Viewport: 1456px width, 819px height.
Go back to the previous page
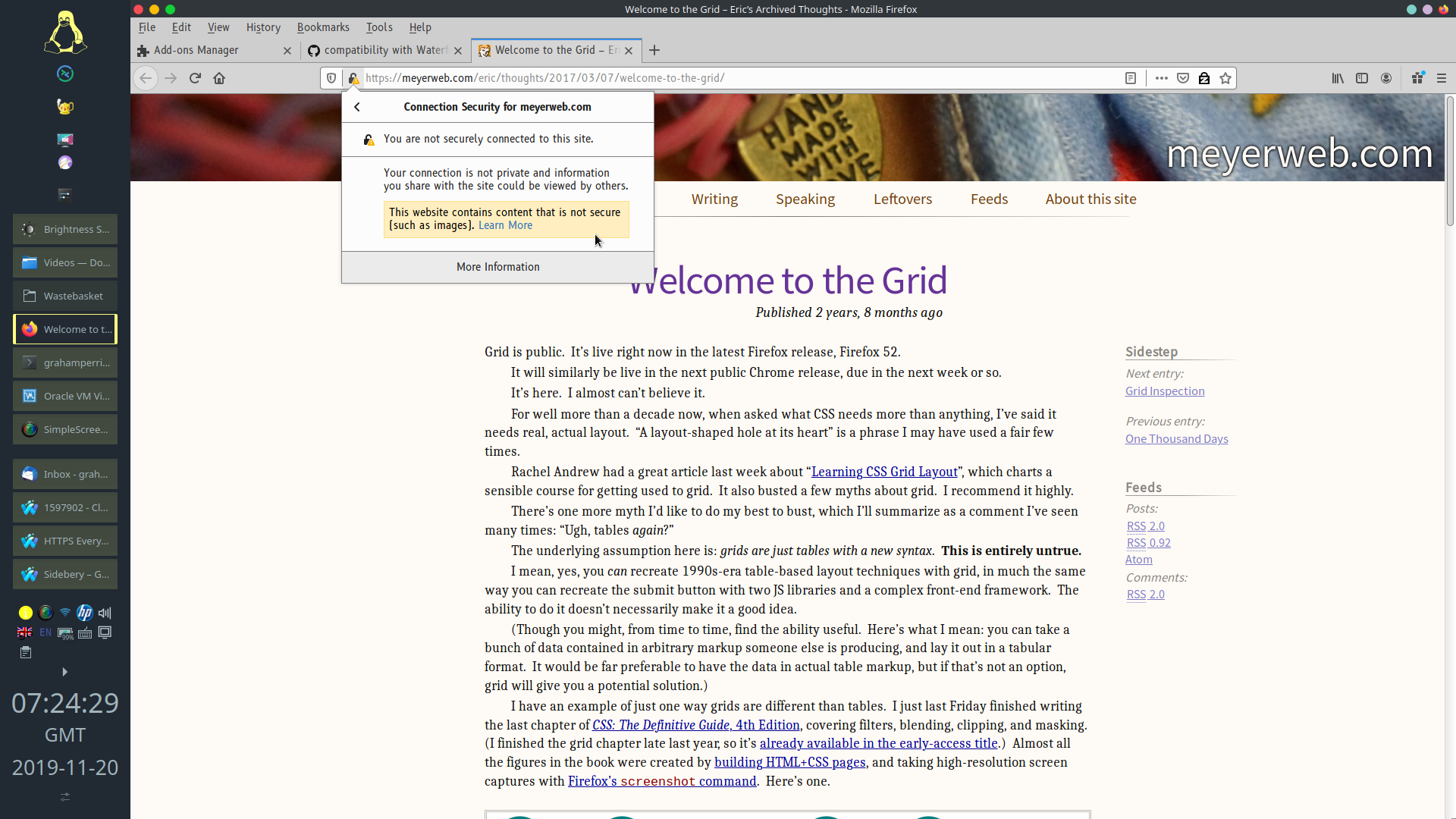click(146, 78)
